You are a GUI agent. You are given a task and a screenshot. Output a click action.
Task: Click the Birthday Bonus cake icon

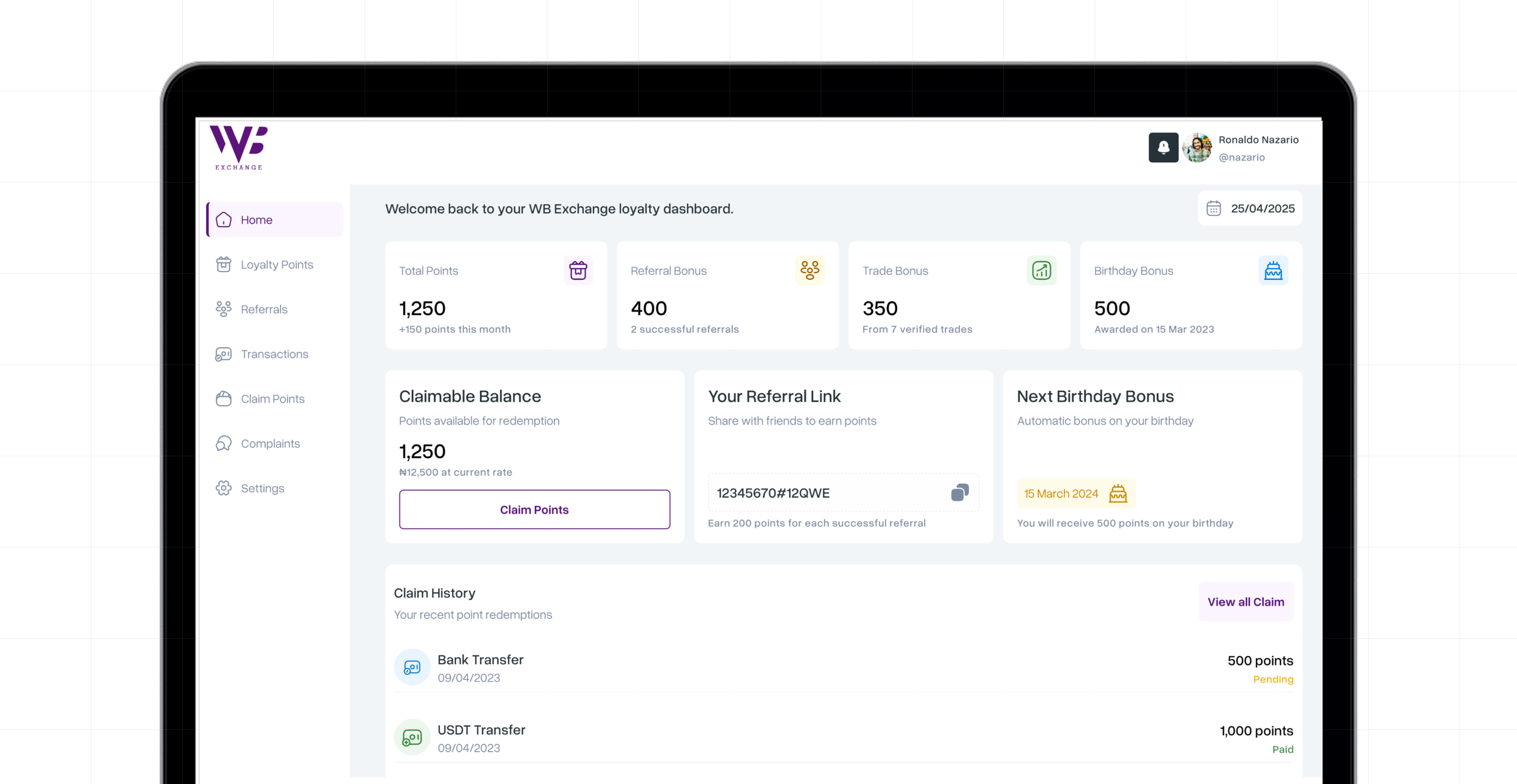(x=1273, y=271)
